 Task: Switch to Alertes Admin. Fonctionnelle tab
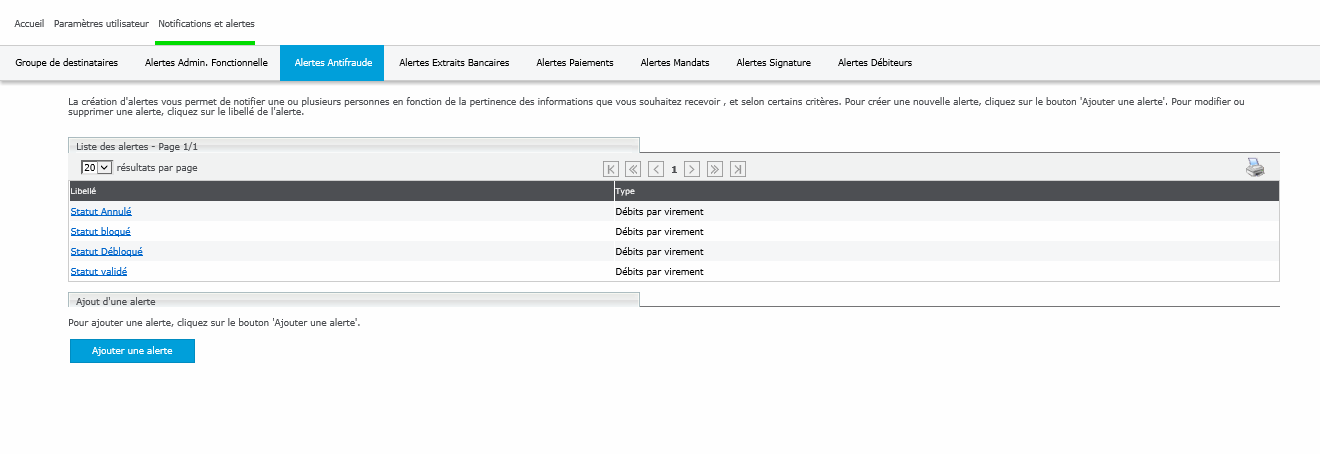pos(206,63)
